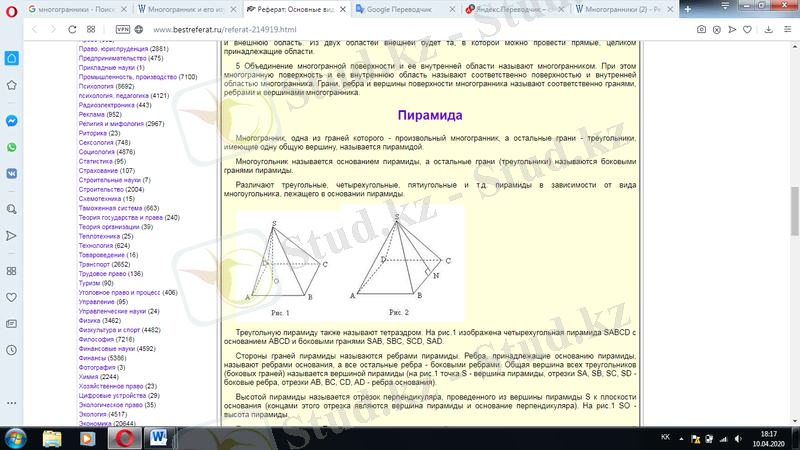
Task: Open Bookmarks star in the sidebar
Action: pos(11,85)
